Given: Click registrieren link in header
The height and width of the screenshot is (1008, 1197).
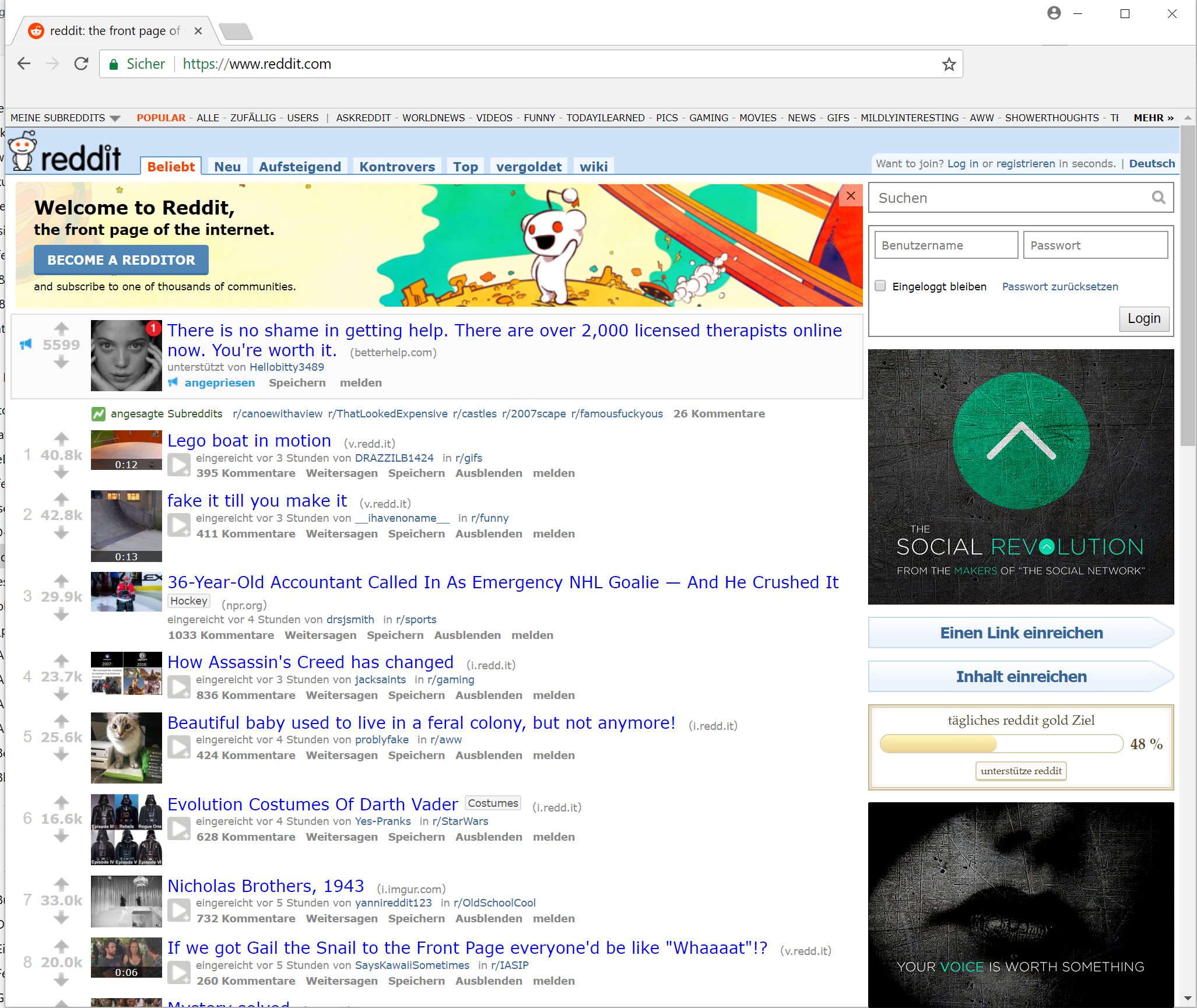Looking at the screenshot, I should click(x=1026, y=164).
